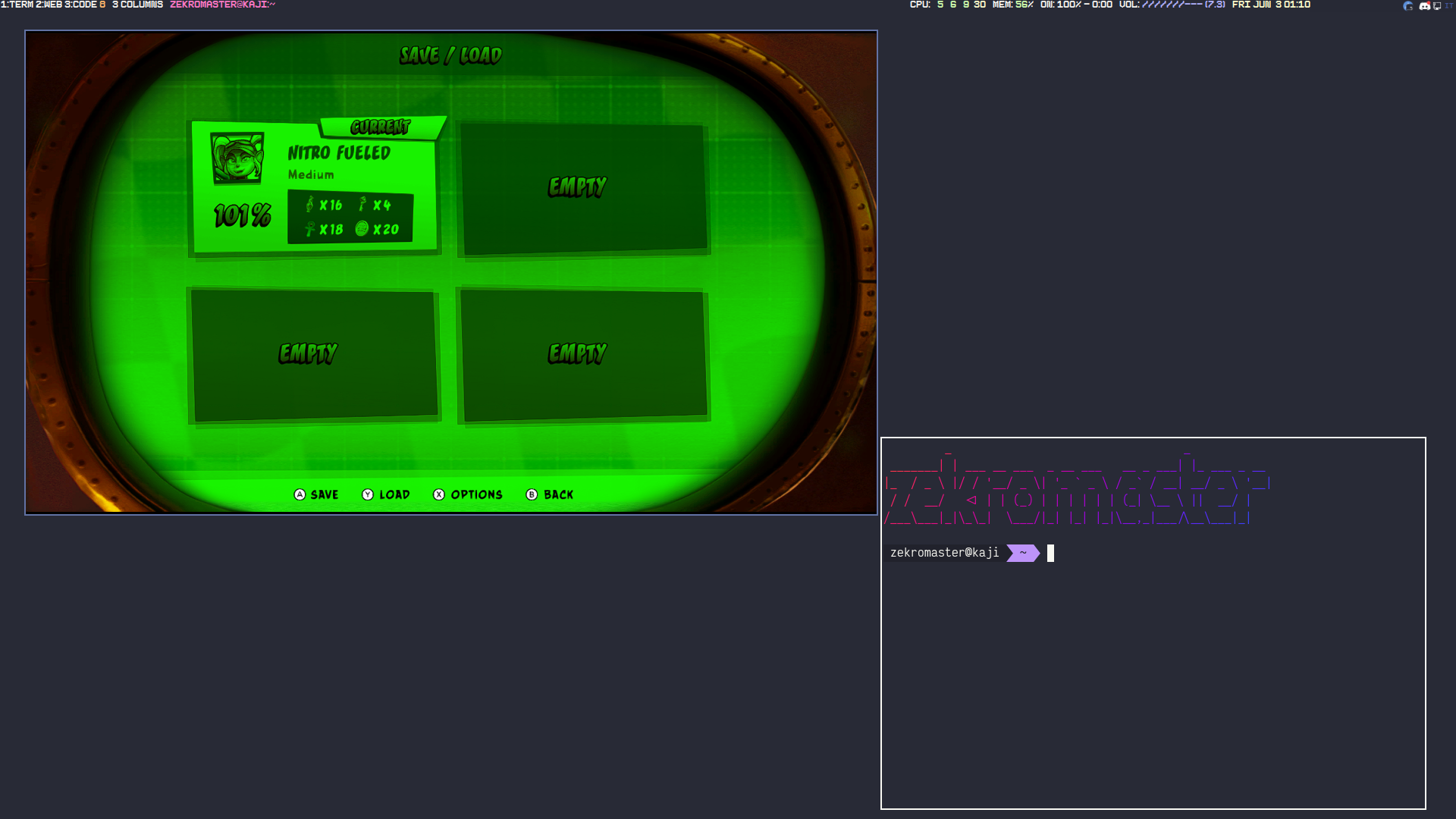Click the B button icon for Back
Viewport: 1456px width, 819px height.
532,494
